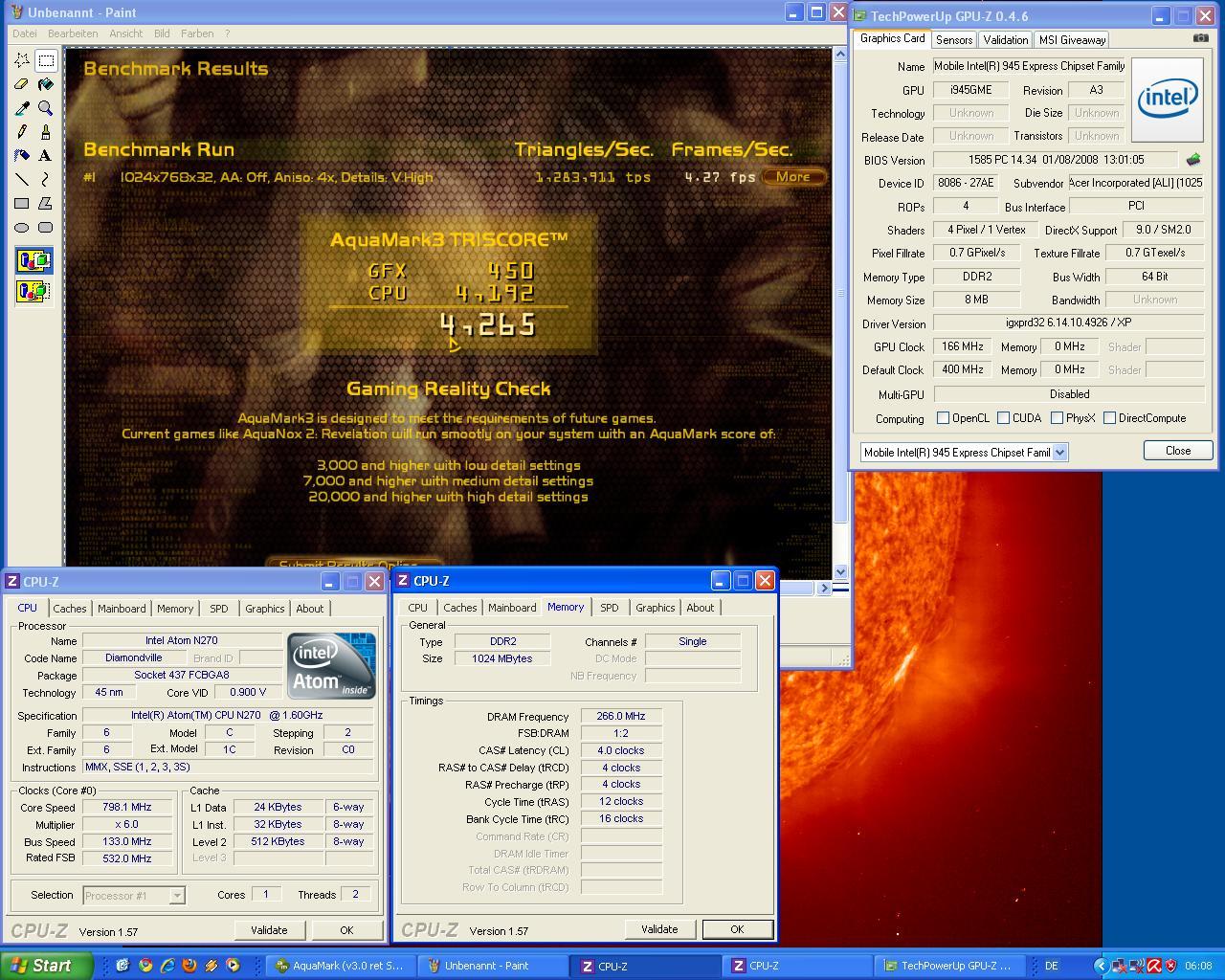
Task: Select the Text tool (A) in Paint
Action: (x=45, y=156)
